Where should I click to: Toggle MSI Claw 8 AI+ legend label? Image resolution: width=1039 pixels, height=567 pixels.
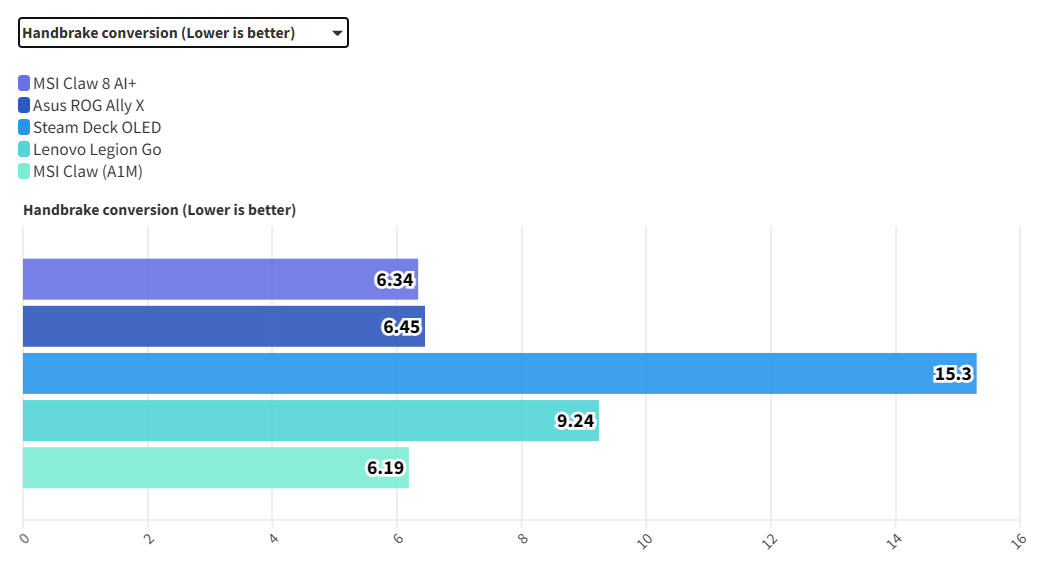tap(84, 83)
